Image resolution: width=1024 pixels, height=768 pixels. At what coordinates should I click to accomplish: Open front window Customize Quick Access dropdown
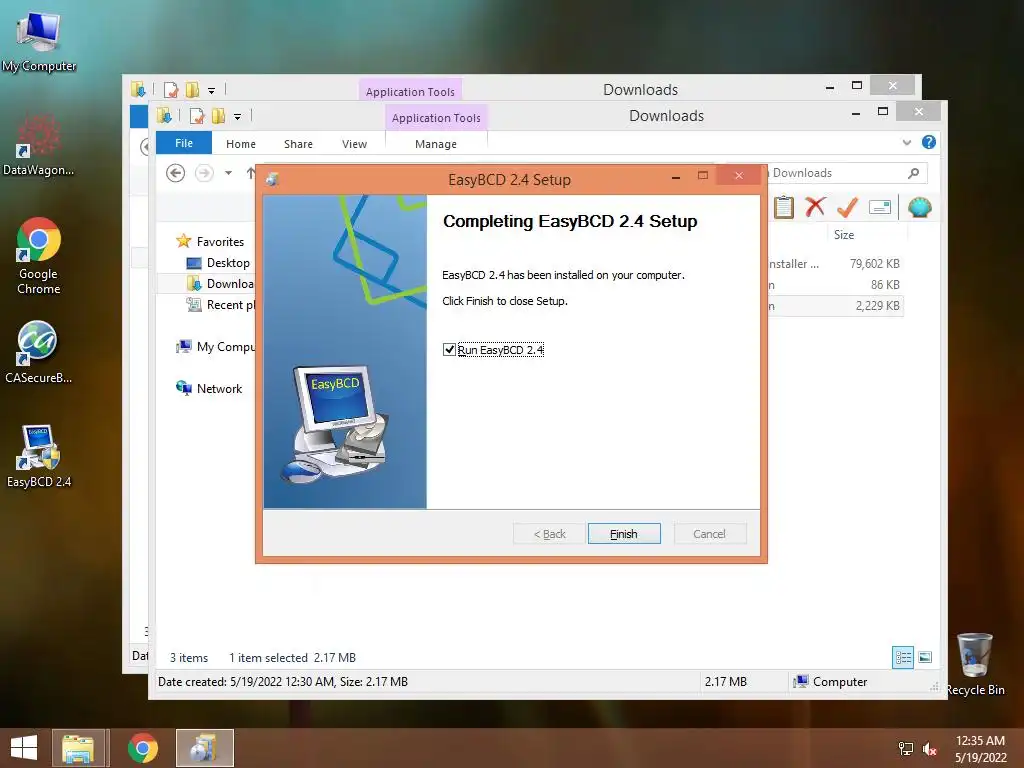point(237,117)
